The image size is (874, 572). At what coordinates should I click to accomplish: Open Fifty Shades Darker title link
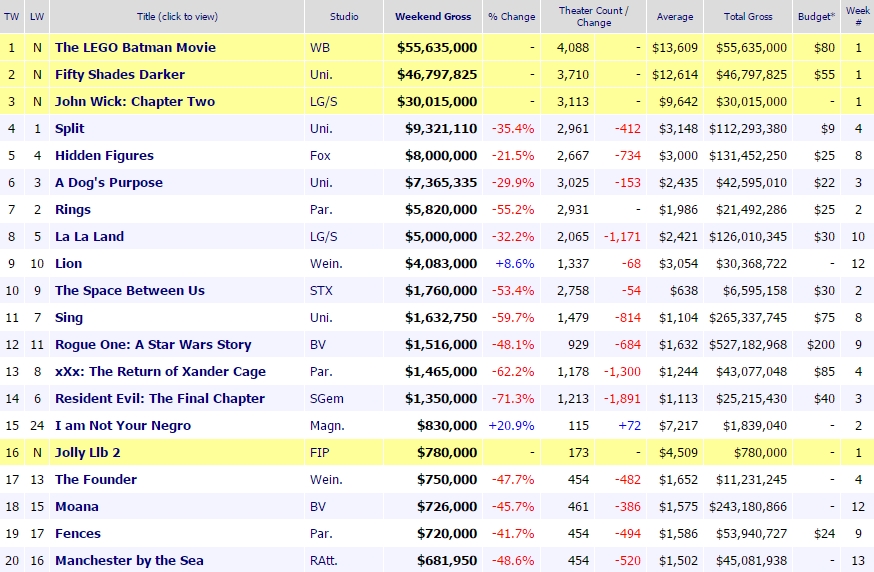coord(119,75)
